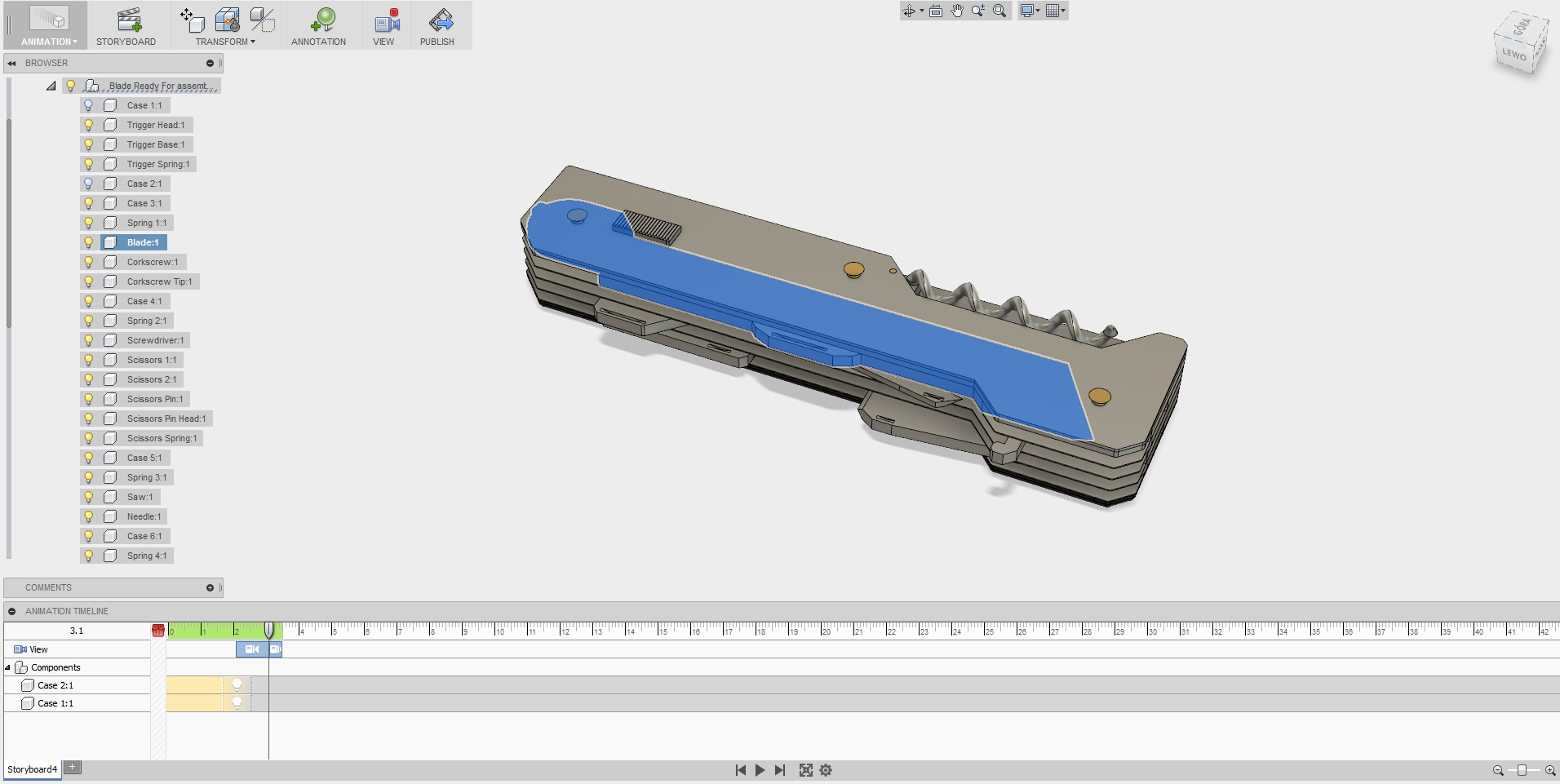Image resolution: width=1560 pixels, height=784 pixels.
Task: Select Case 3:1 in the browser
Action: coord(144,203)
